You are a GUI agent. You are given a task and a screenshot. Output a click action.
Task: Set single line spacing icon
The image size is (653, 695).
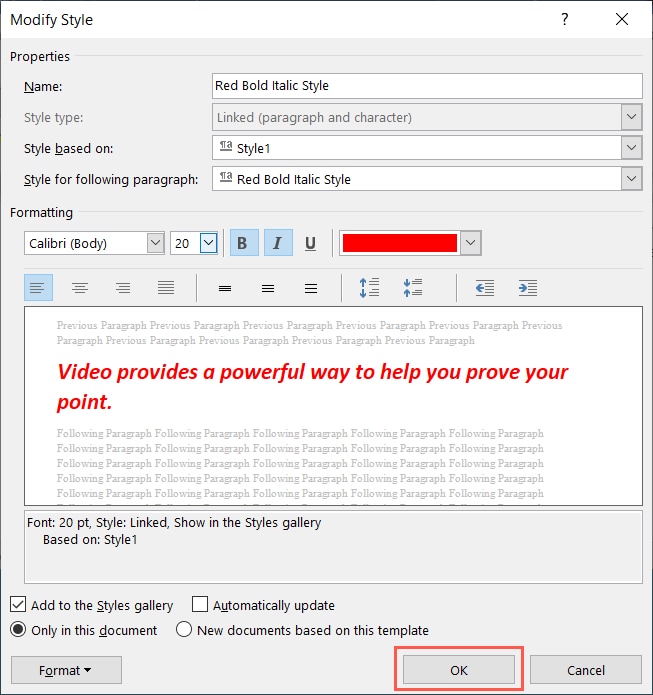pyautogui.click(x=225, y=288)
